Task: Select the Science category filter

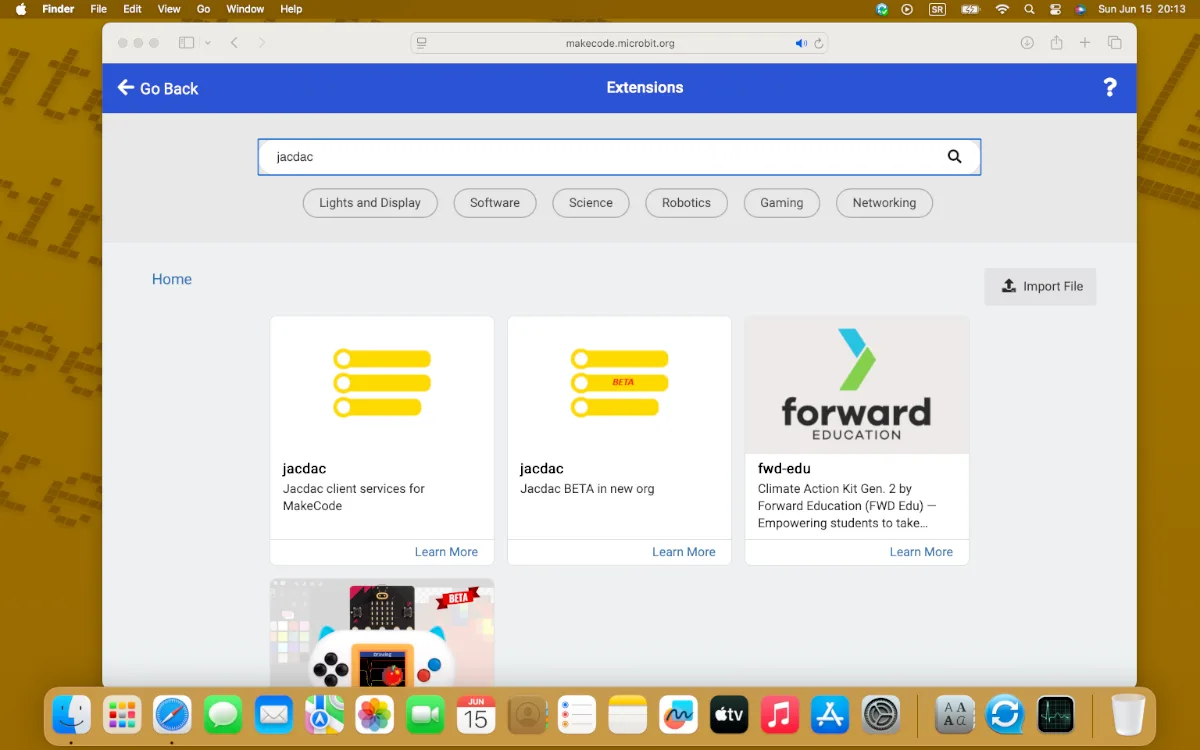Action: coord(591,203)
